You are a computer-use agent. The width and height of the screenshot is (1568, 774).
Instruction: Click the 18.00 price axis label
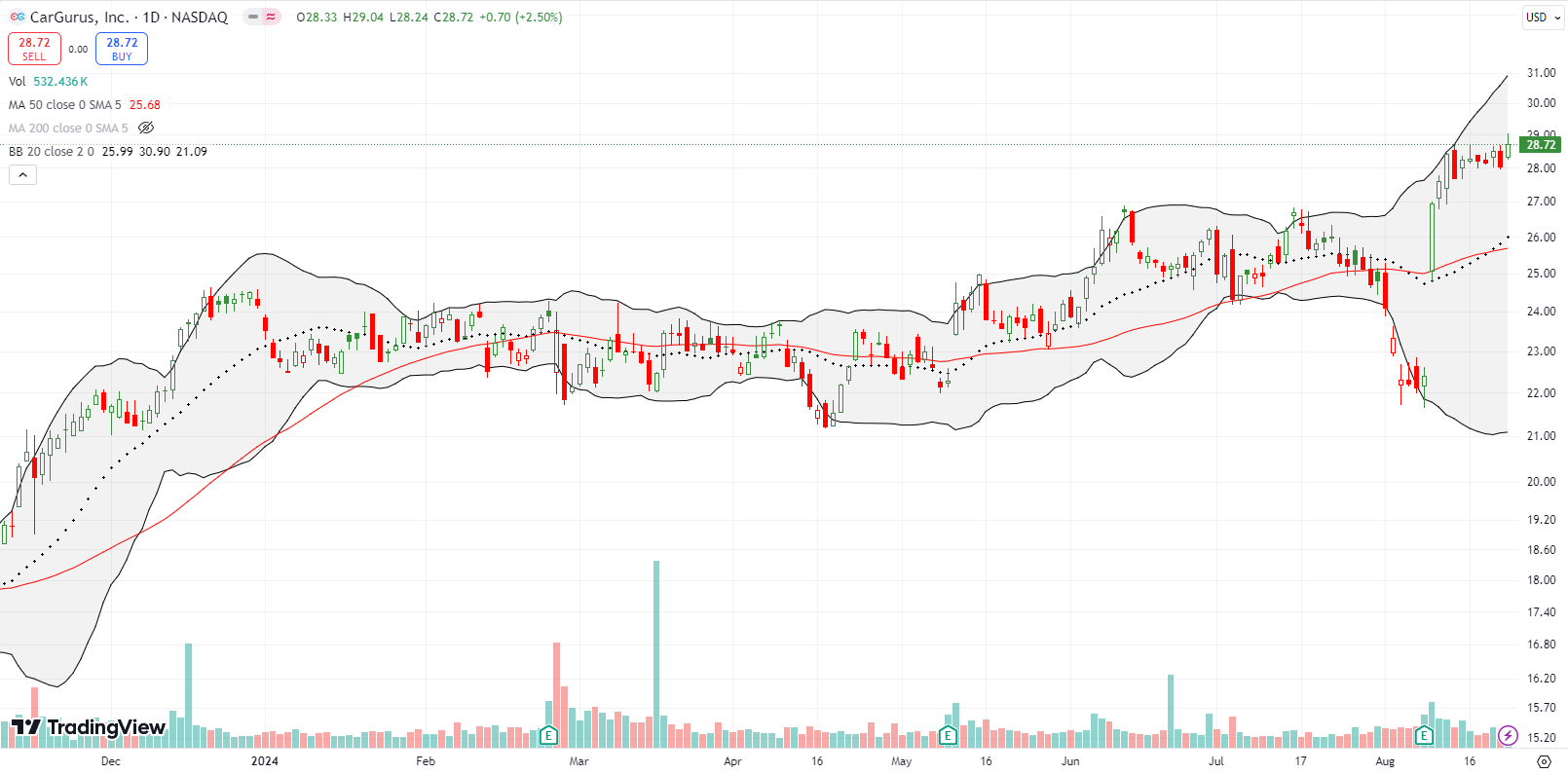[1541, 580]
